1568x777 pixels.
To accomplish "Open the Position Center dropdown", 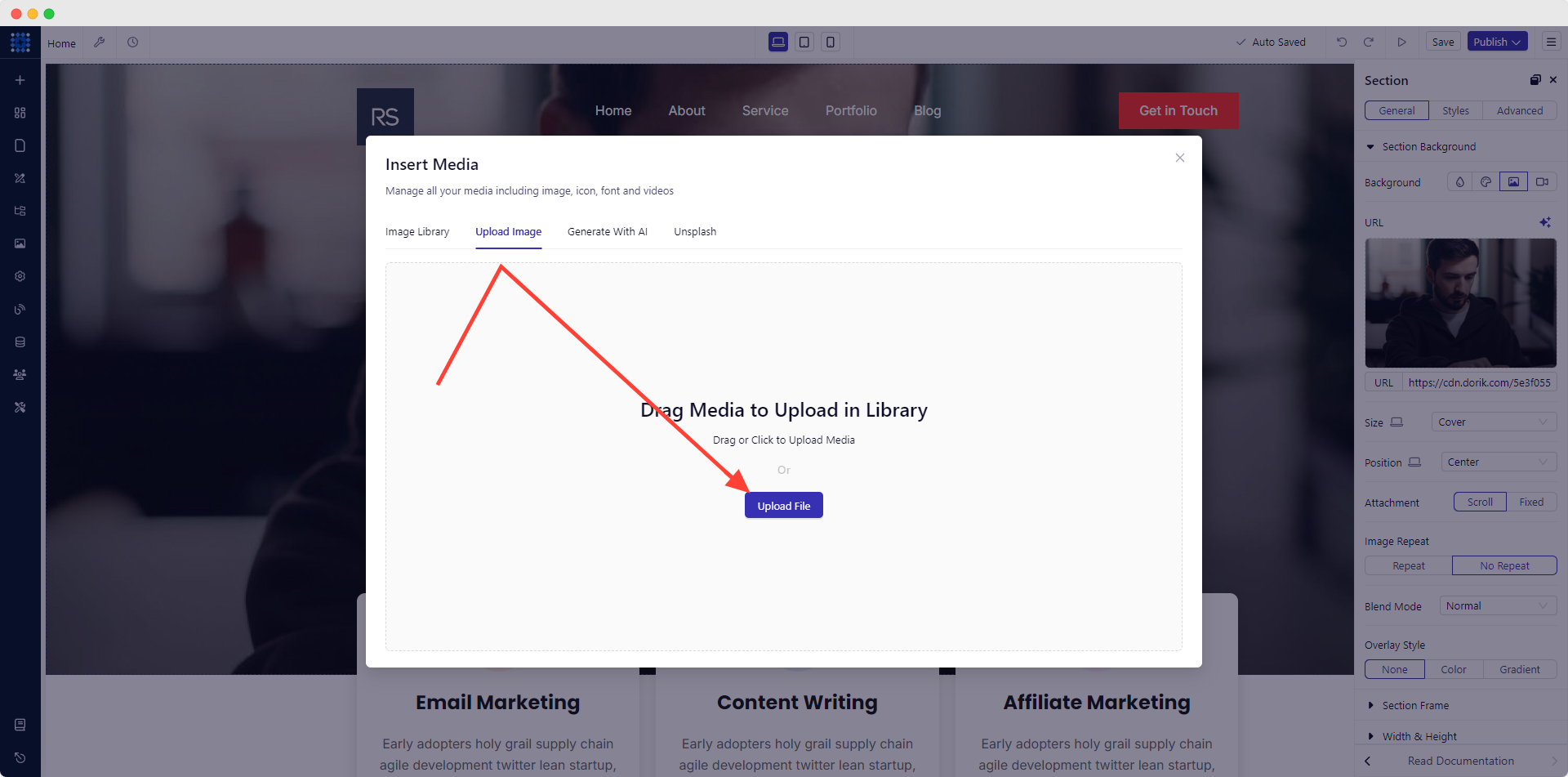I will [x=1499, y=462].
